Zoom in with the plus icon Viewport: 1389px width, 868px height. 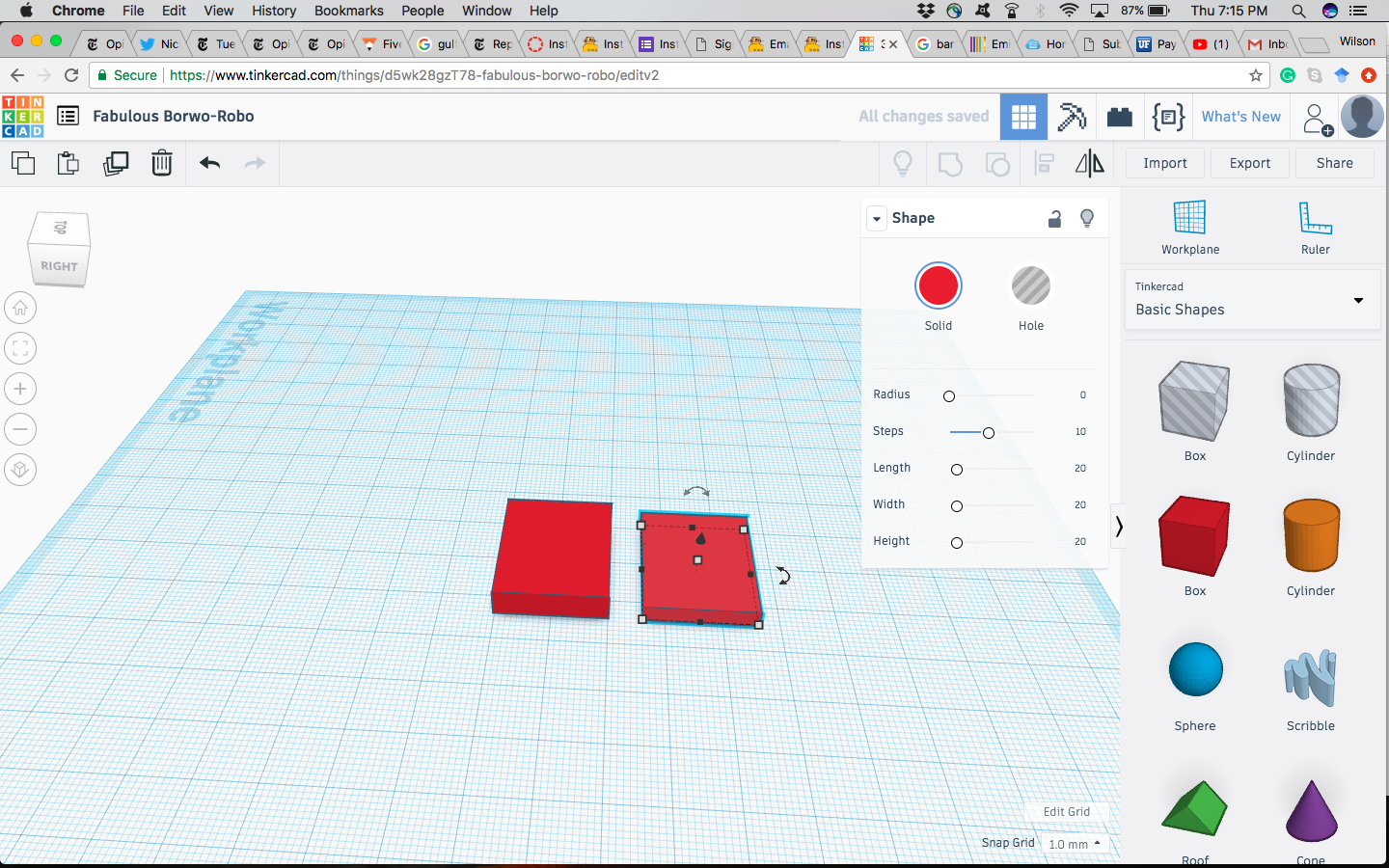[20, 389]
